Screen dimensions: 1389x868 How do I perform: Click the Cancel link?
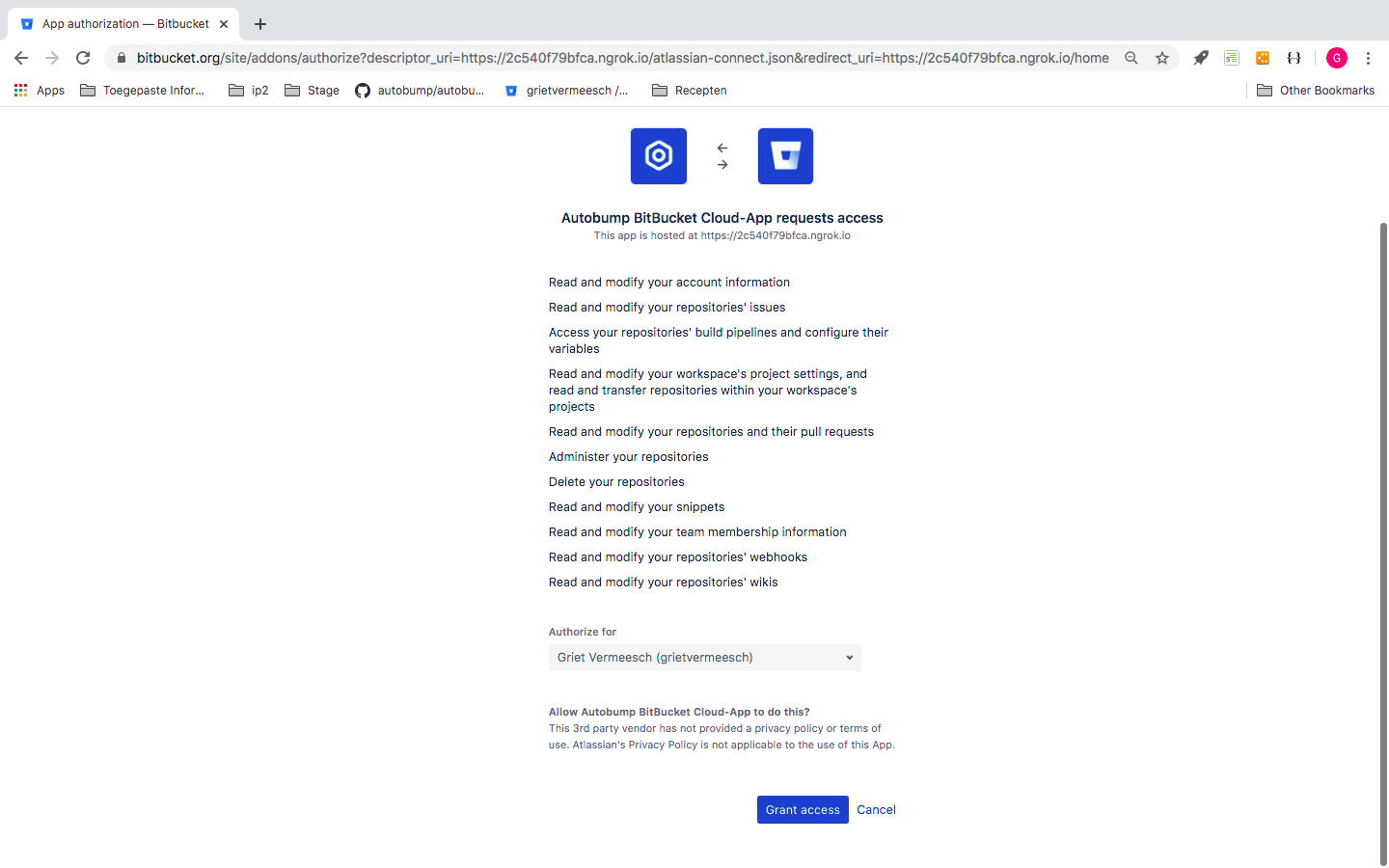point(876,810)
